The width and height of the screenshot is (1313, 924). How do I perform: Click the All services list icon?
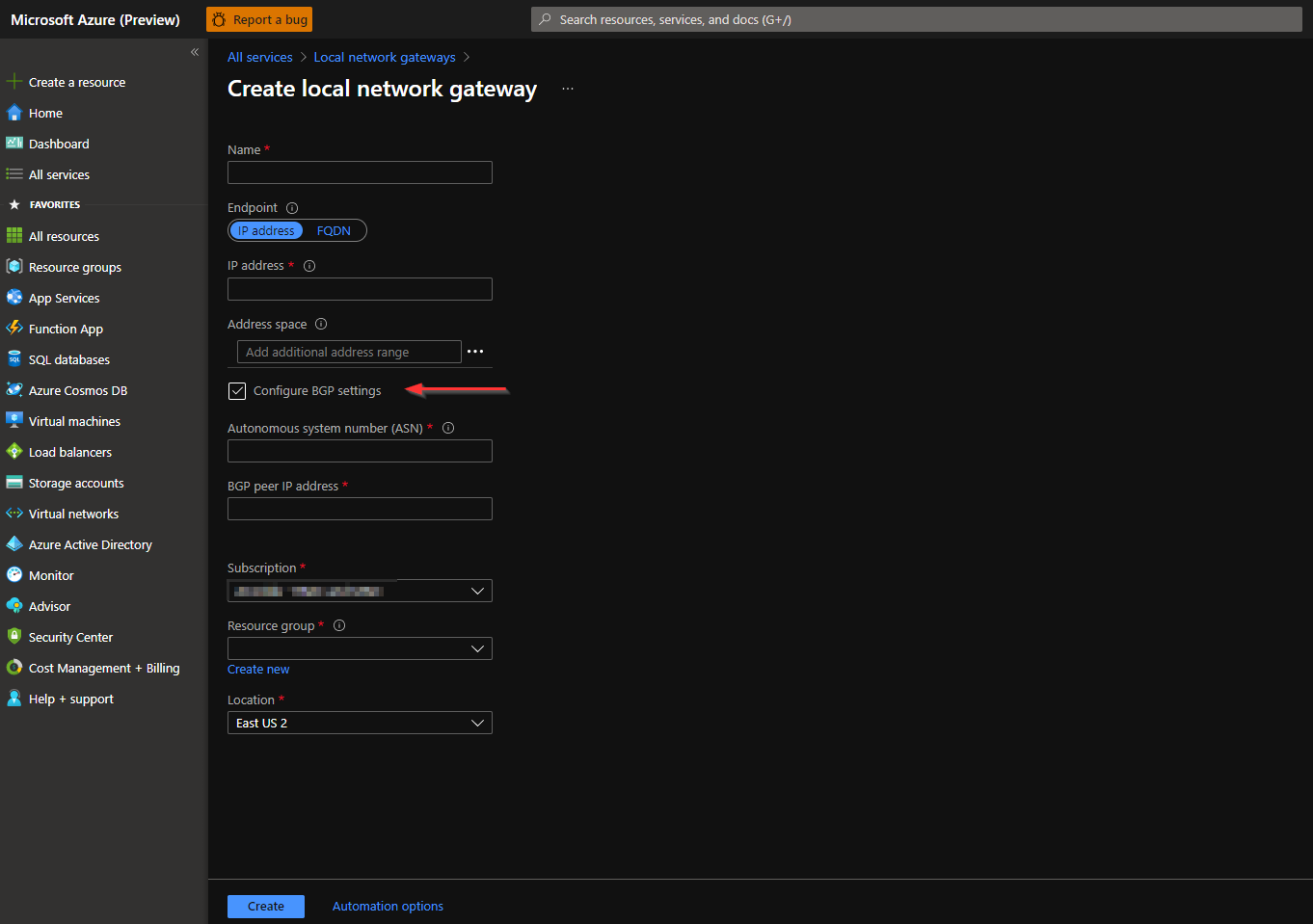[x=14, y=174]
